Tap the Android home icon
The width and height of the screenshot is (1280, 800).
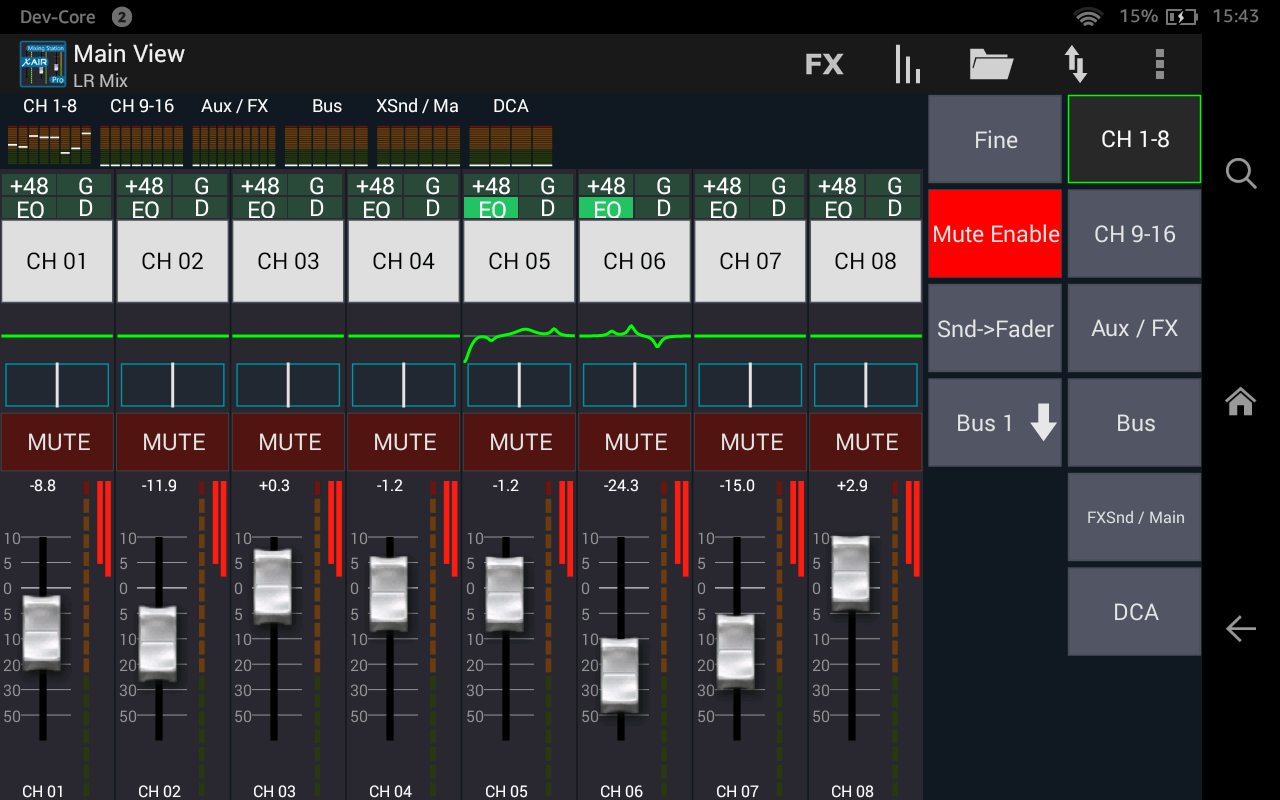click(x=1241, y=401)
